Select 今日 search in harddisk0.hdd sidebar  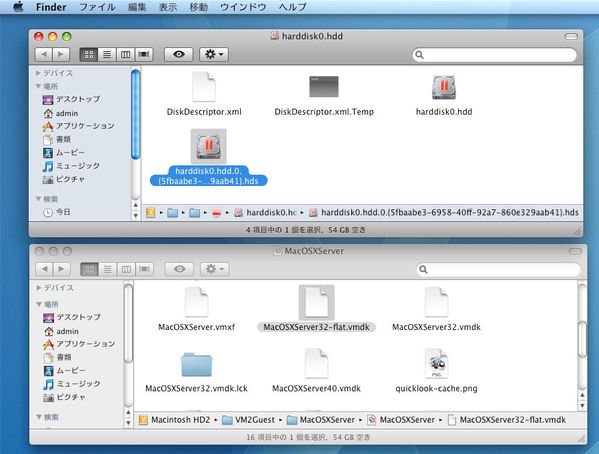(57, 212)
